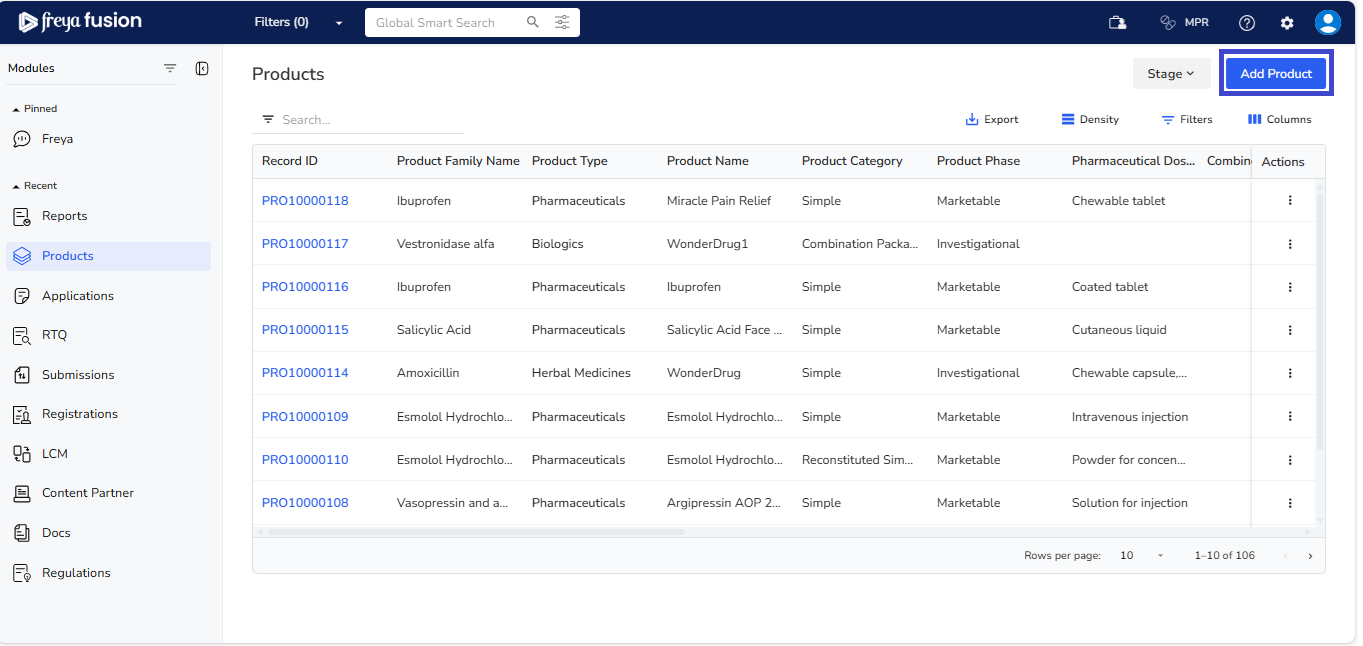Click the Global Smart Search field

(444, 22)
